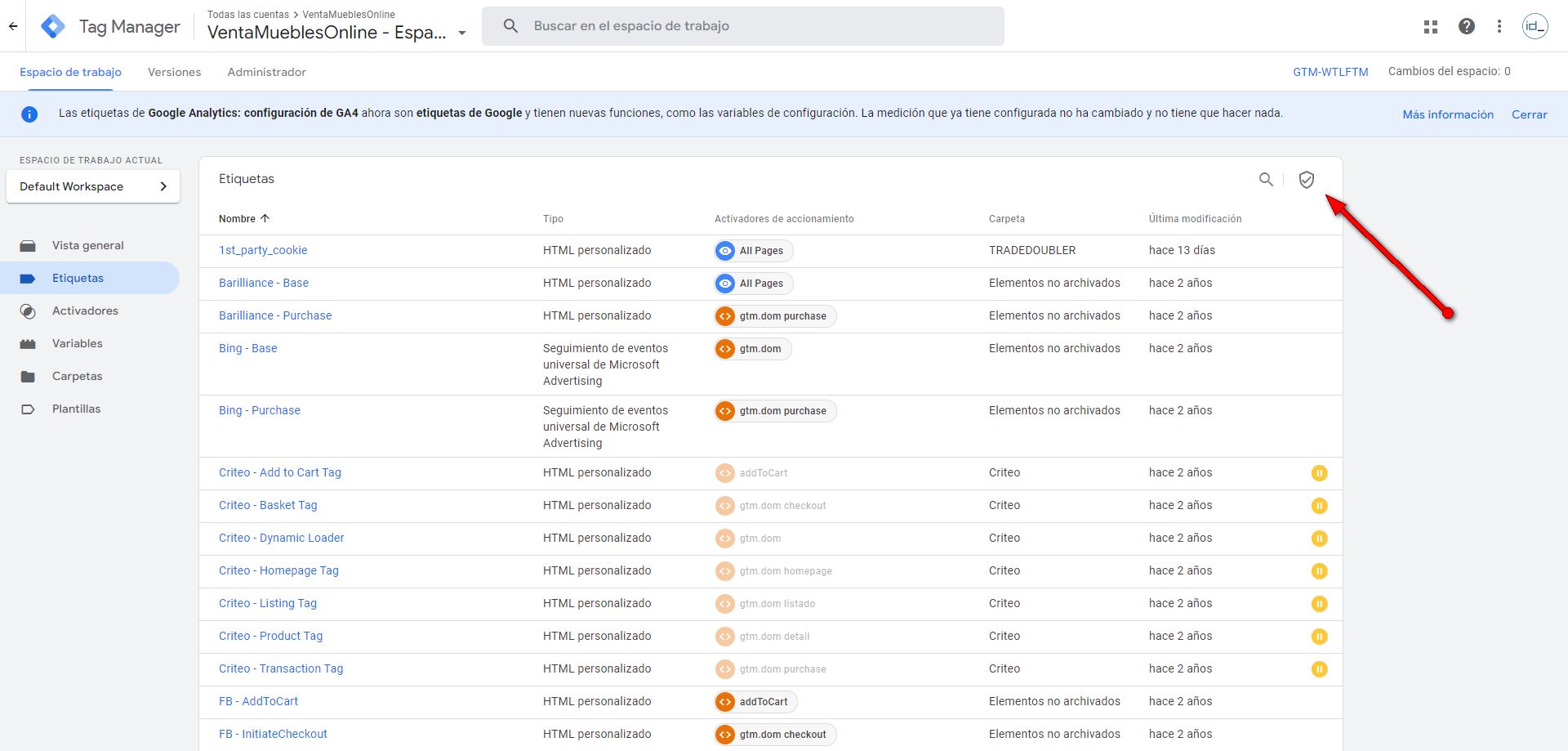
Task: Click Más información in the banner
Action: (x=1447, y=114)
